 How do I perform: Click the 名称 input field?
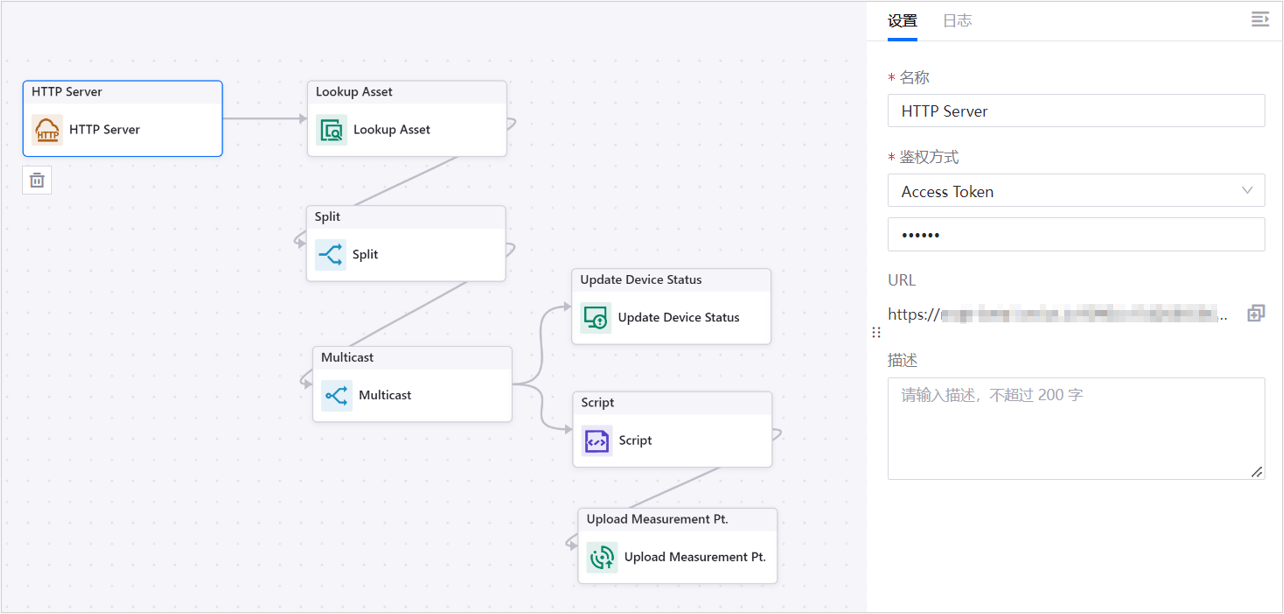pos(1076,111)
